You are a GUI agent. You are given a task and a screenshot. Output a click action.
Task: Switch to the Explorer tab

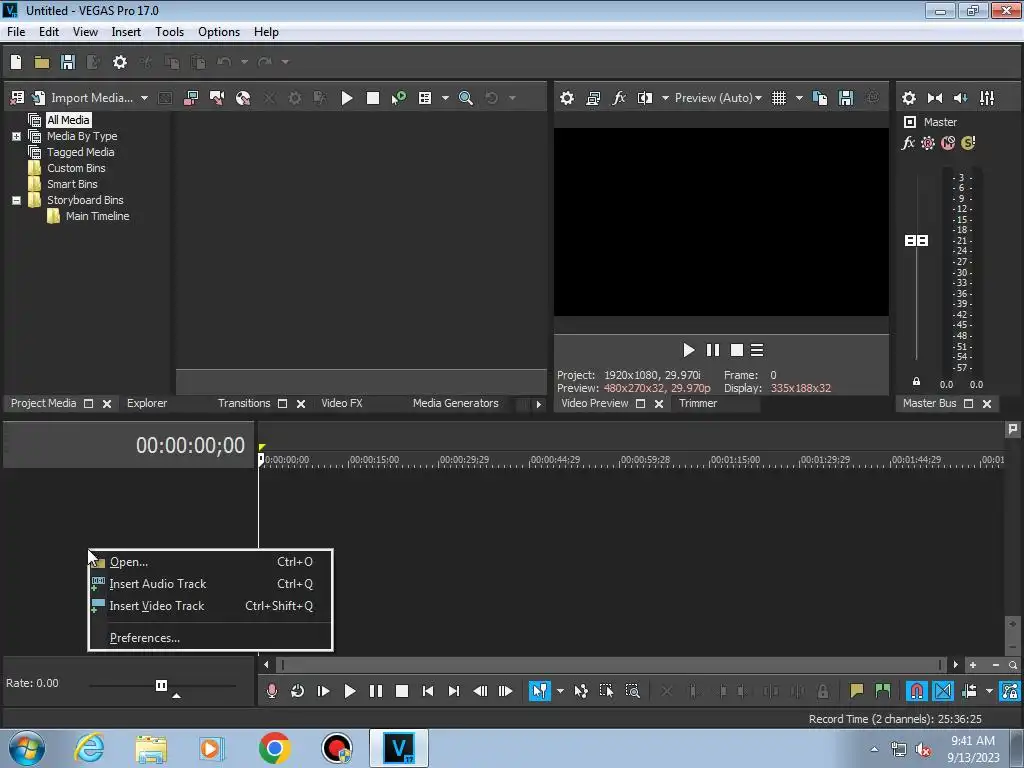pyautogui.click(x=147, y=404)
